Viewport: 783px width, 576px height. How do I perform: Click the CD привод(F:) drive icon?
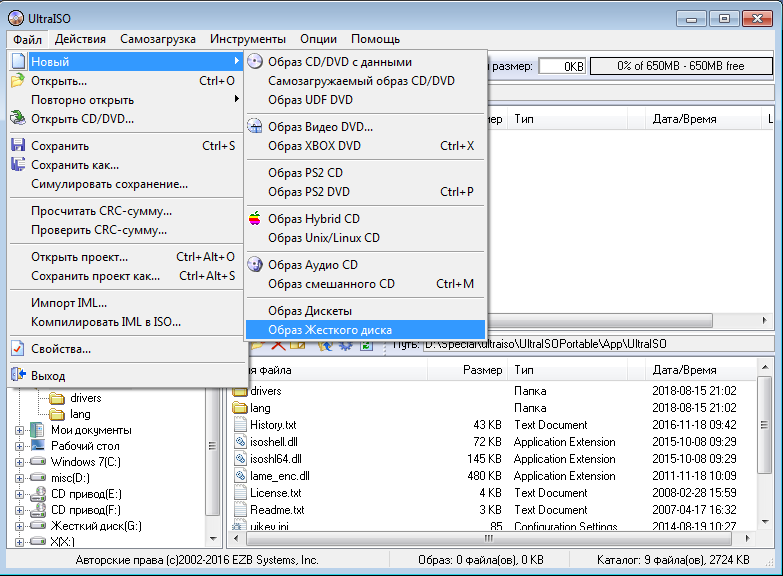click(x=38, y=510)
